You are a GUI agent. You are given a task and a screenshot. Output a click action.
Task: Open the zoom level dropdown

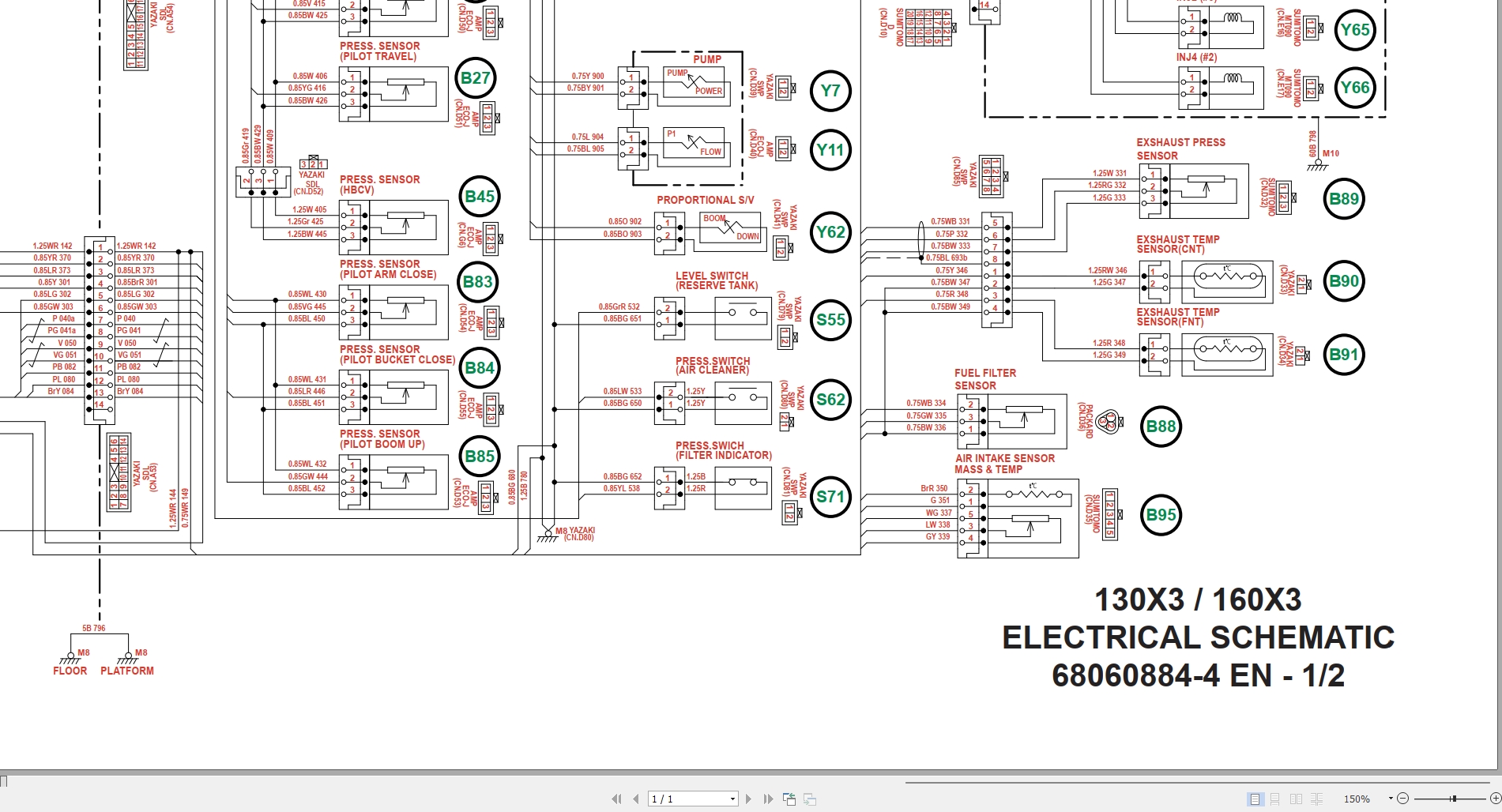(x=1391, y=799)
